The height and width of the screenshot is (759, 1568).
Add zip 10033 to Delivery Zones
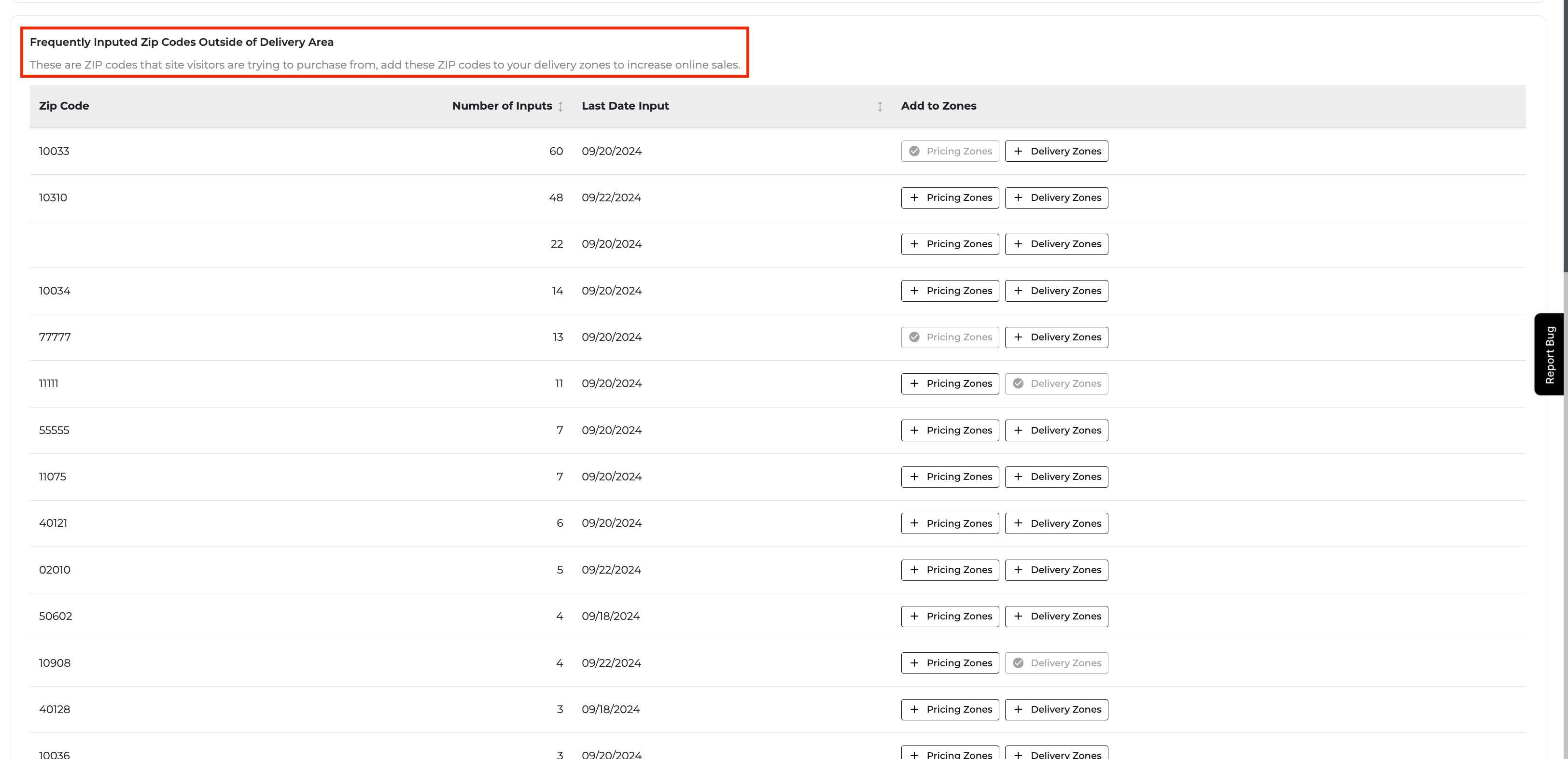click(x=1056, y=151)
